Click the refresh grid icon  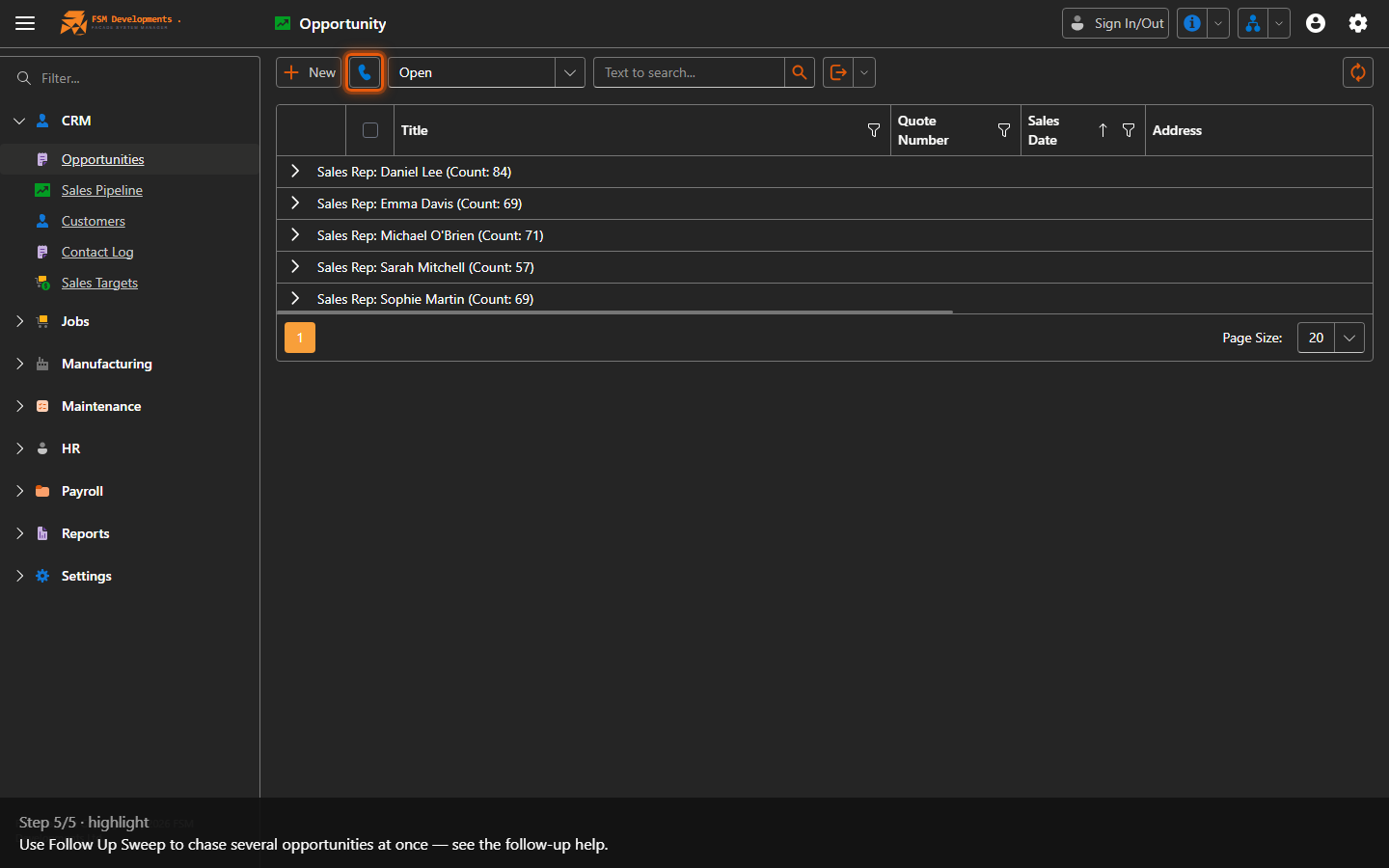pyautogui.click(x=1358, y=72)
